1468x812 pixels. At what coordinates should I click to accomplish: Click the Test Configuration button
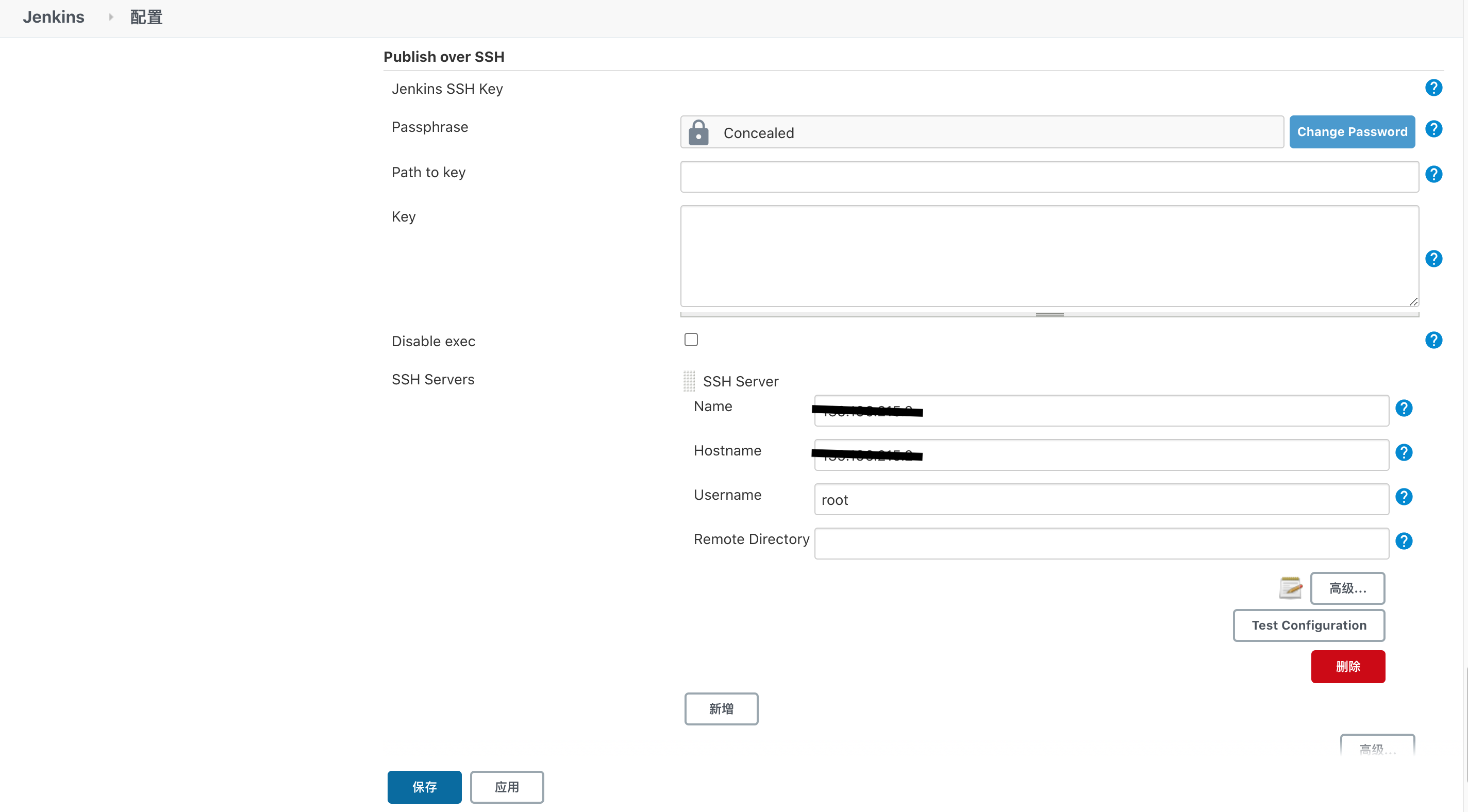point(1309,624)
